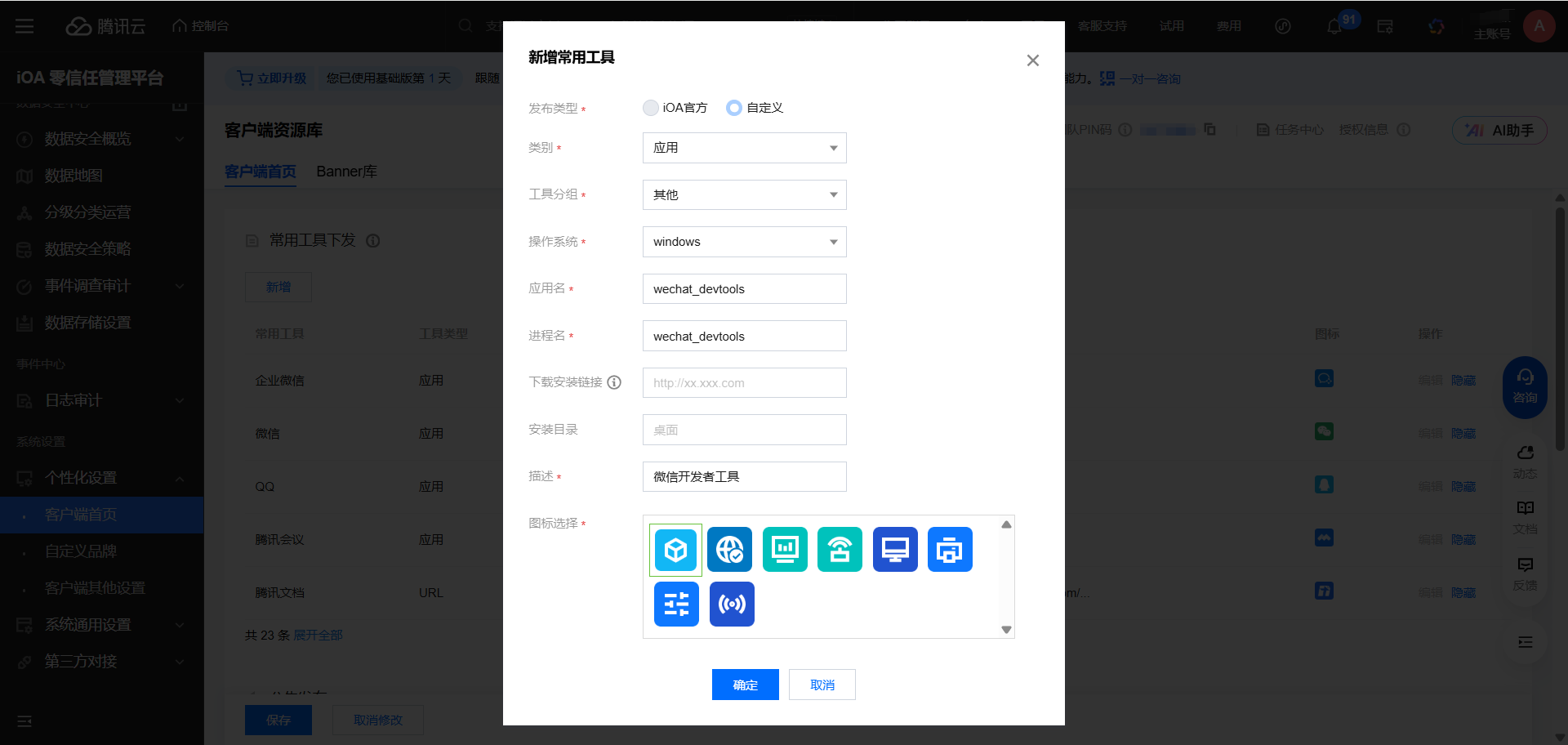
Task: Focus the 应用名 input field
Action: coord(745,289)
